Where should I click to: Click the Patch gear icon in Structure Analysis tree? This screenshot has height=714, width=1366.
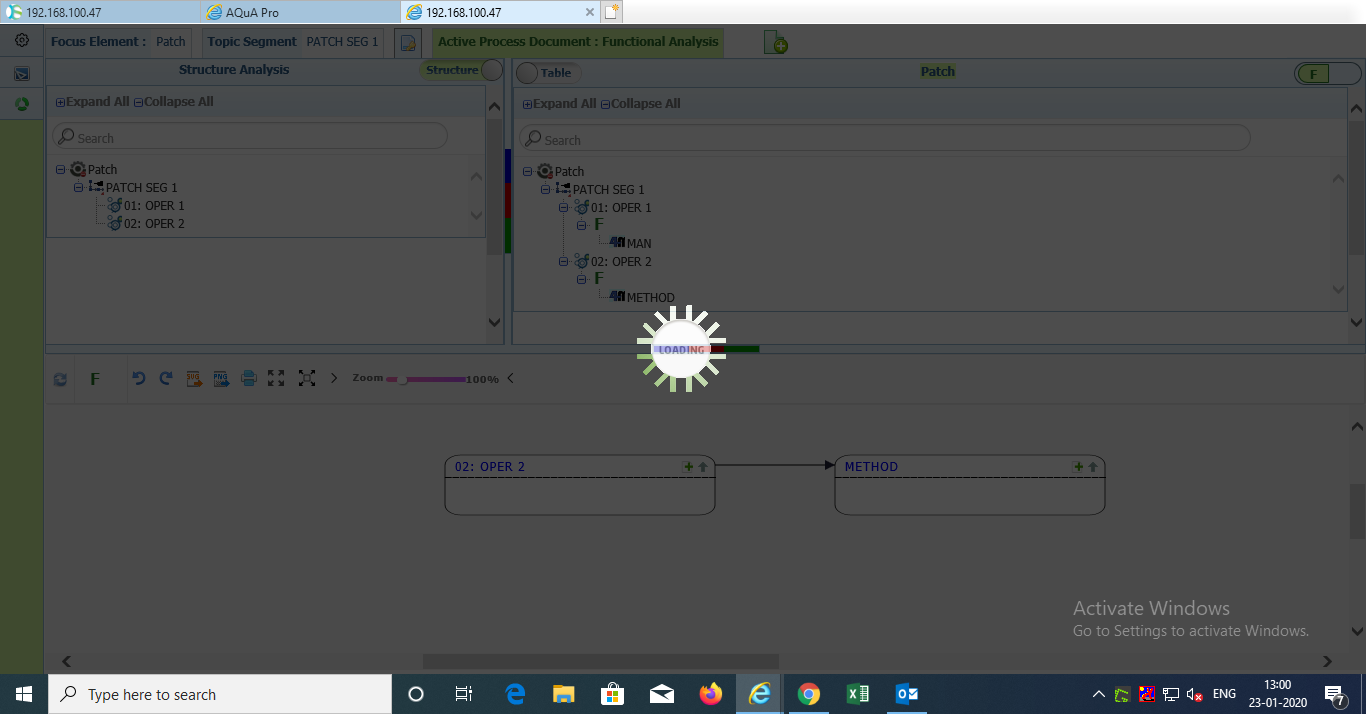click(78, 170)
